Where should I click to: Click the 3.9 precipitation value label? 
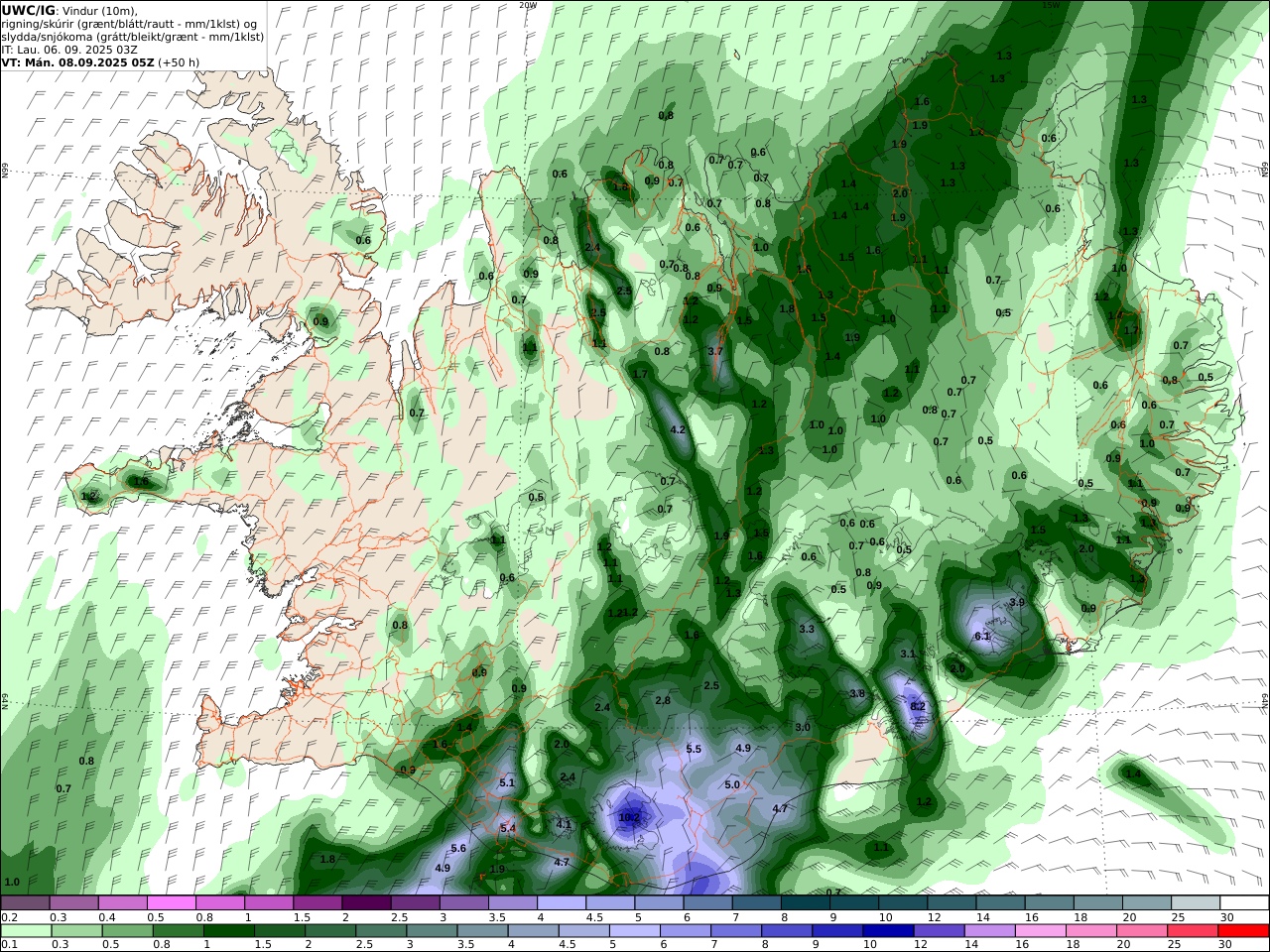pos(1017,603)
